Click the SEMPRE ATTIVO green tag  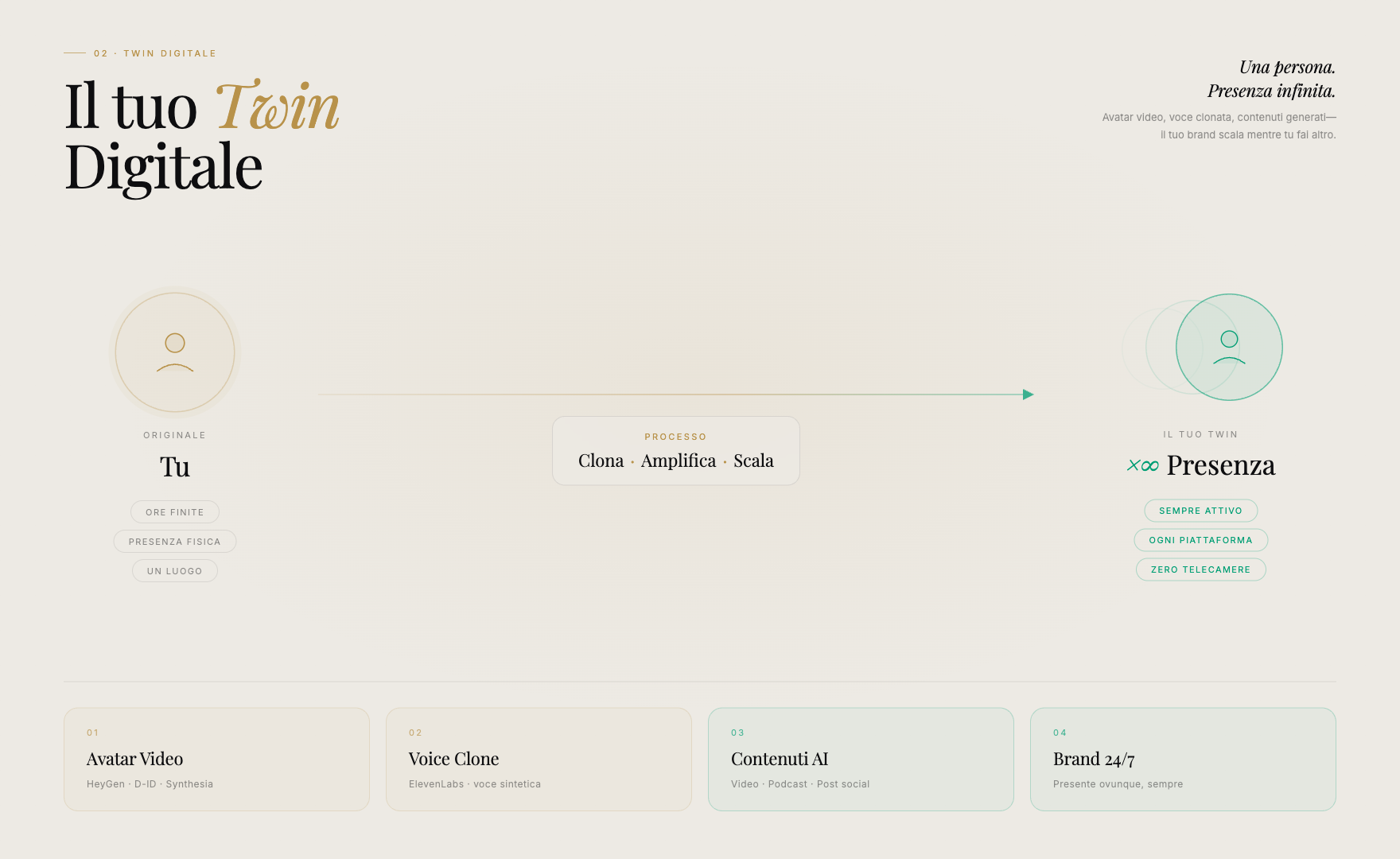click(1201, 511)
